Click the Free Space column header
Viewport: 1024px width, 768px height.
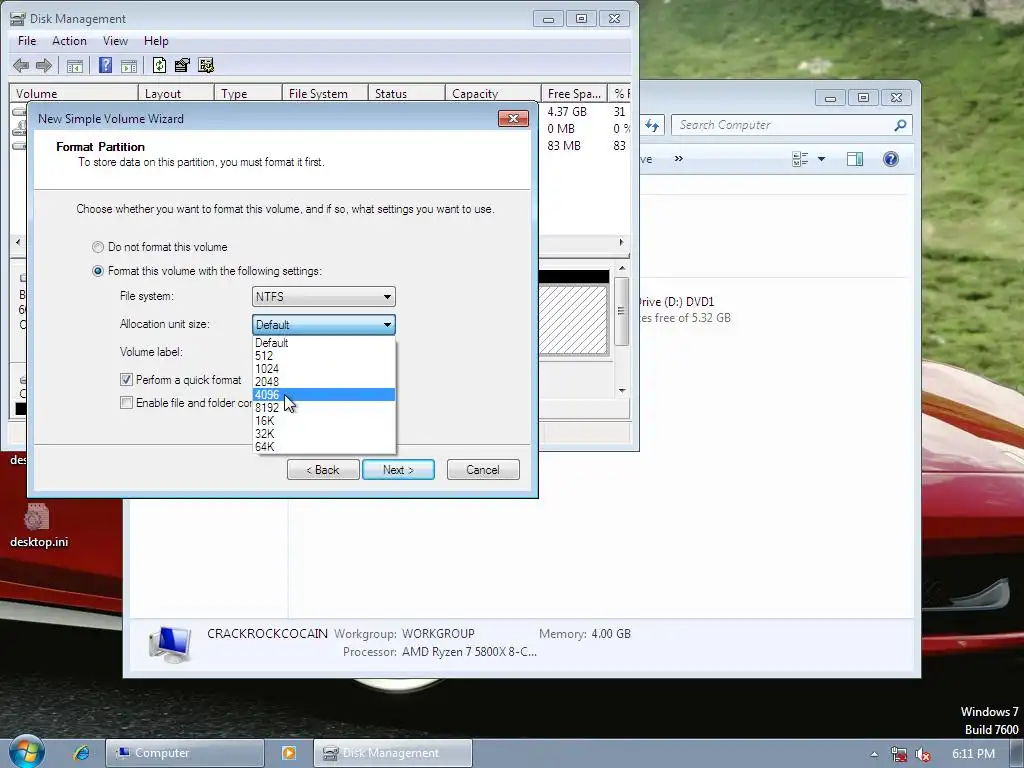click(574, 93)
